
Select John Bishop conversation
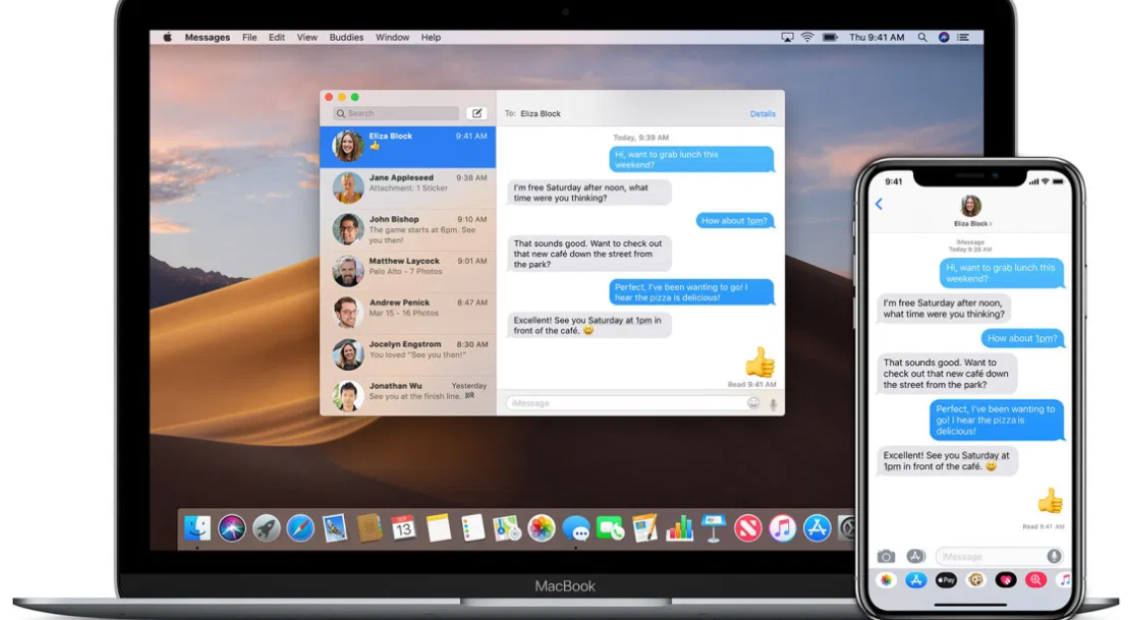(408, 230)
